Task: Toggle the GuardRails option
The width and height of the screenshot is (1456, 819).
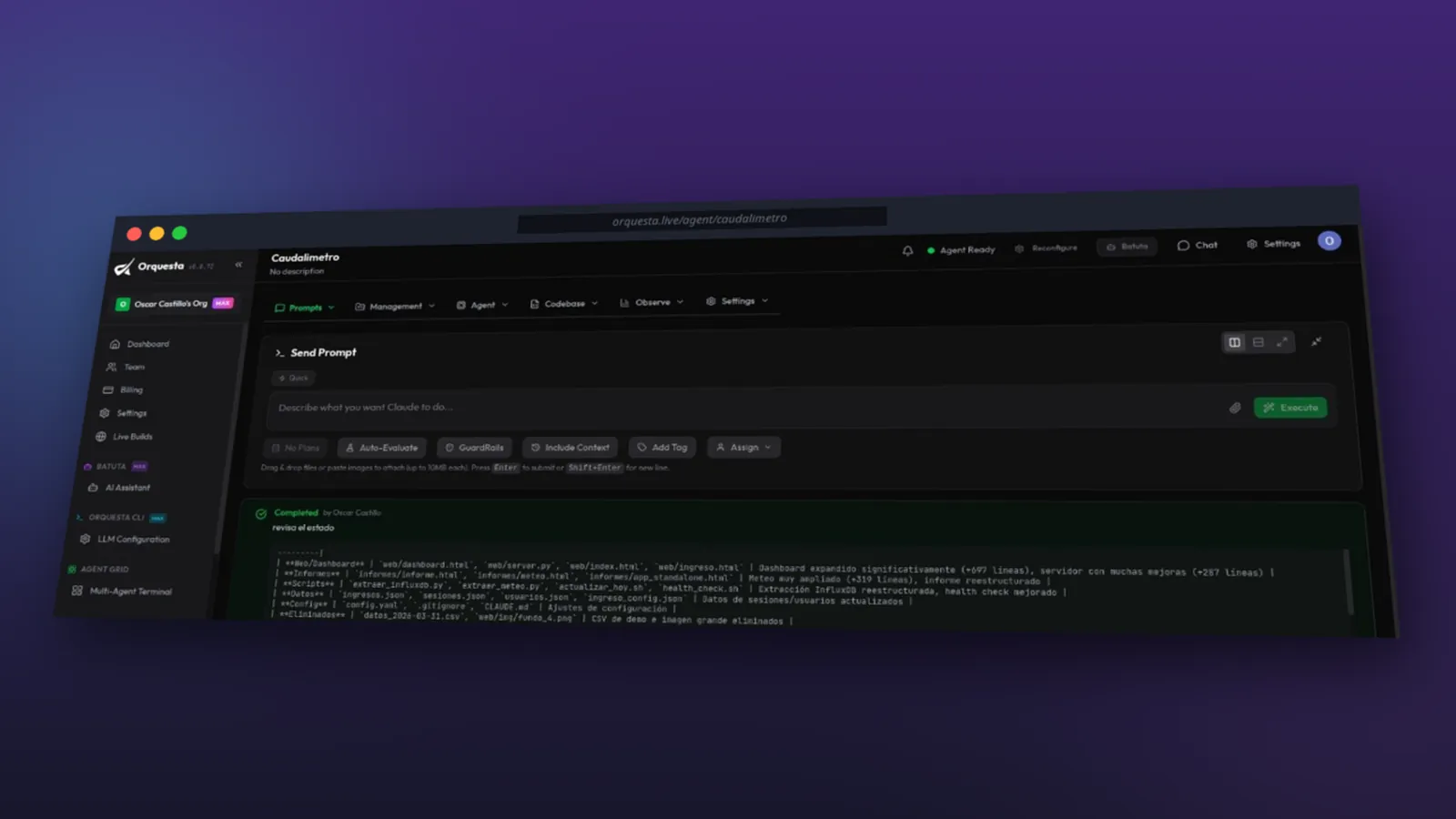Action: [x=474, y=448]
